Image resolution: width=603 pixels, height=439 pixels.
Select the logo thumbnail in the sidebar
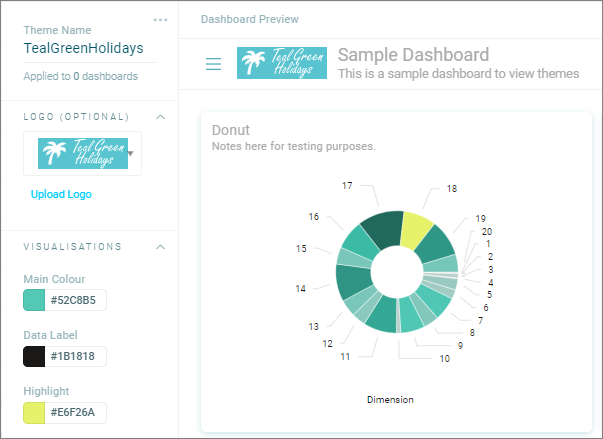click(83, 153)
